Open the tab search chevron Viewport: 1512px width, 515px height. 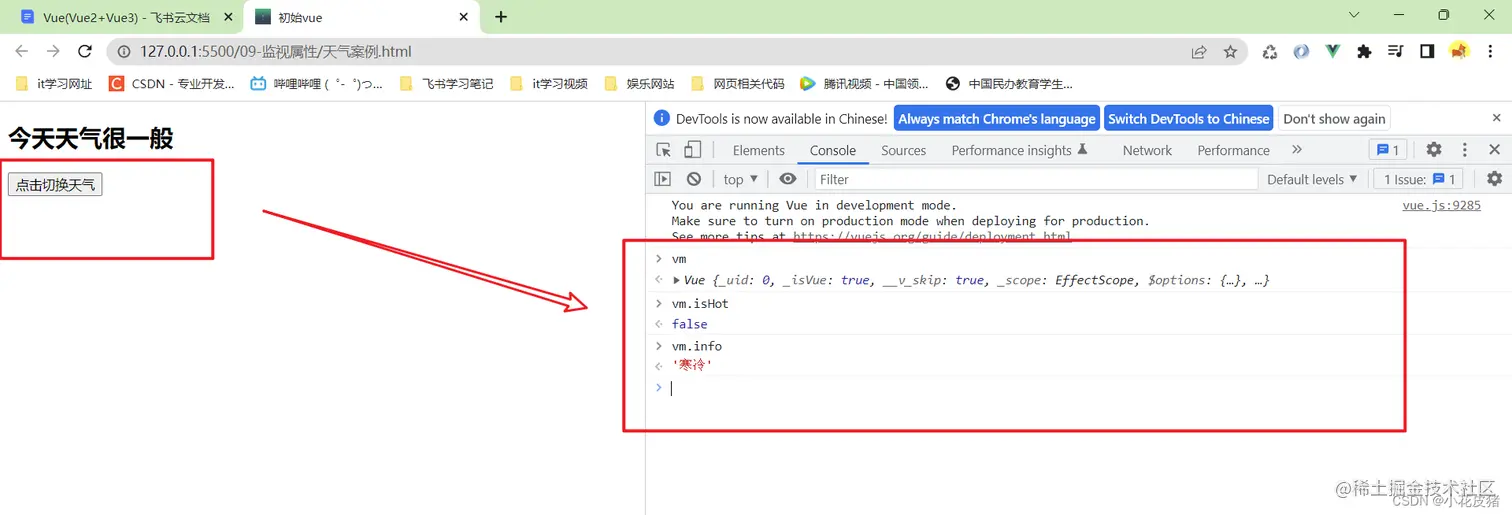pos(1355,15)
